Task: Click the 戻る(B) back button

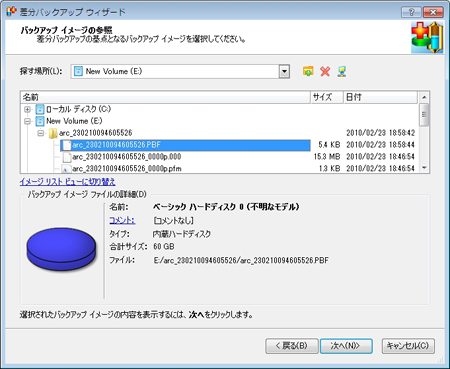Action: (x=292, y=346)
